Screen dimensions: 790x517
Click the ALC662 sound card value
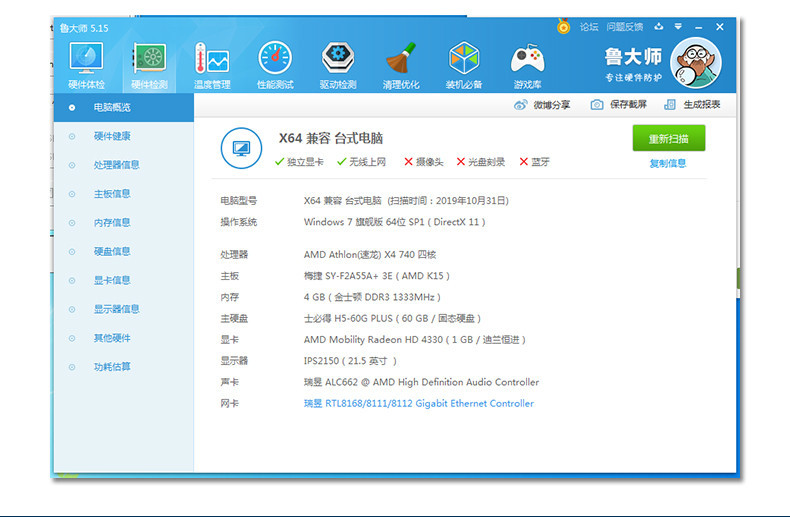pyautogui.click(x=421, y=382)
